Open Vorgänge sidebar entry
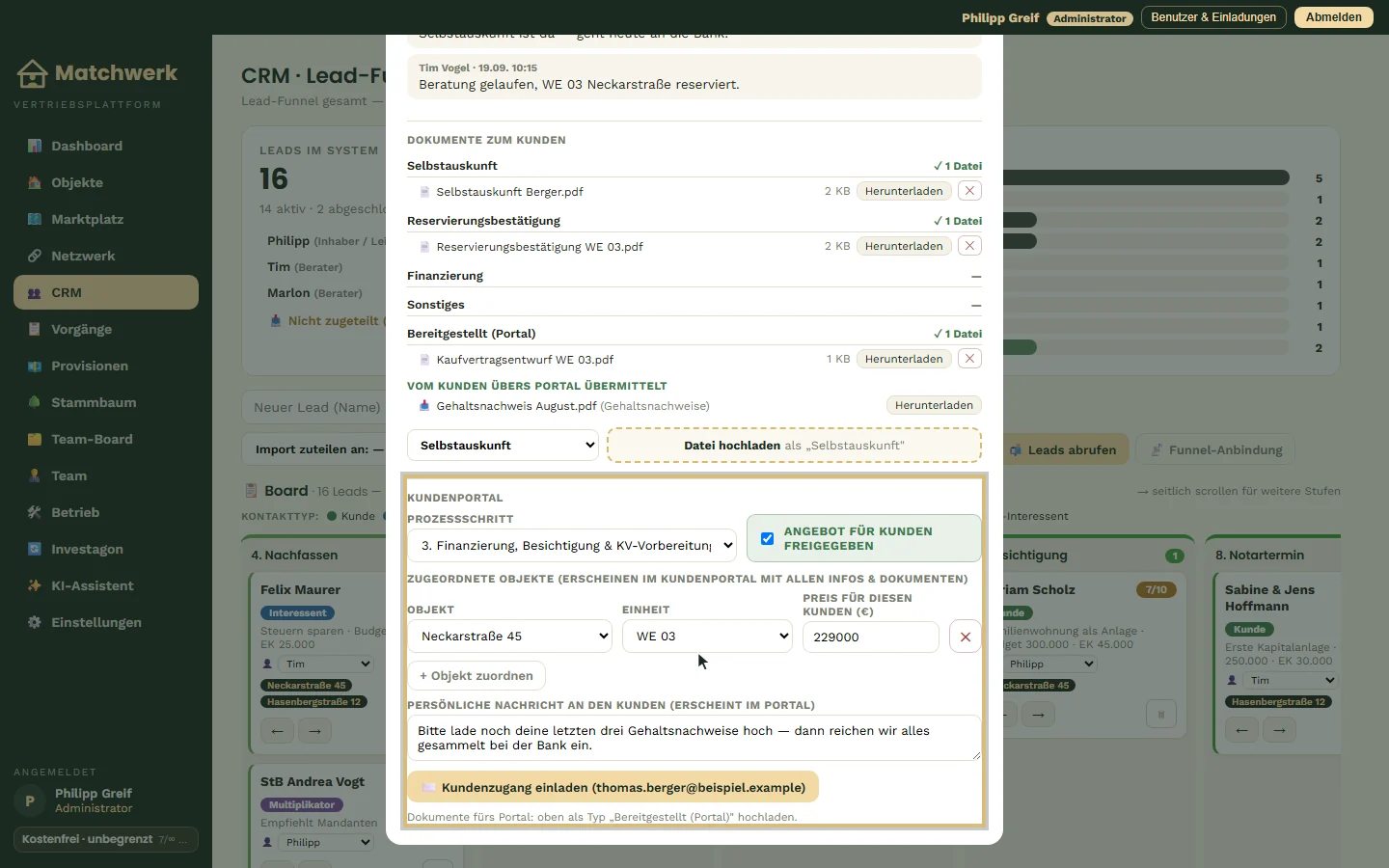Screen dimensions: 1389x868 106,329
